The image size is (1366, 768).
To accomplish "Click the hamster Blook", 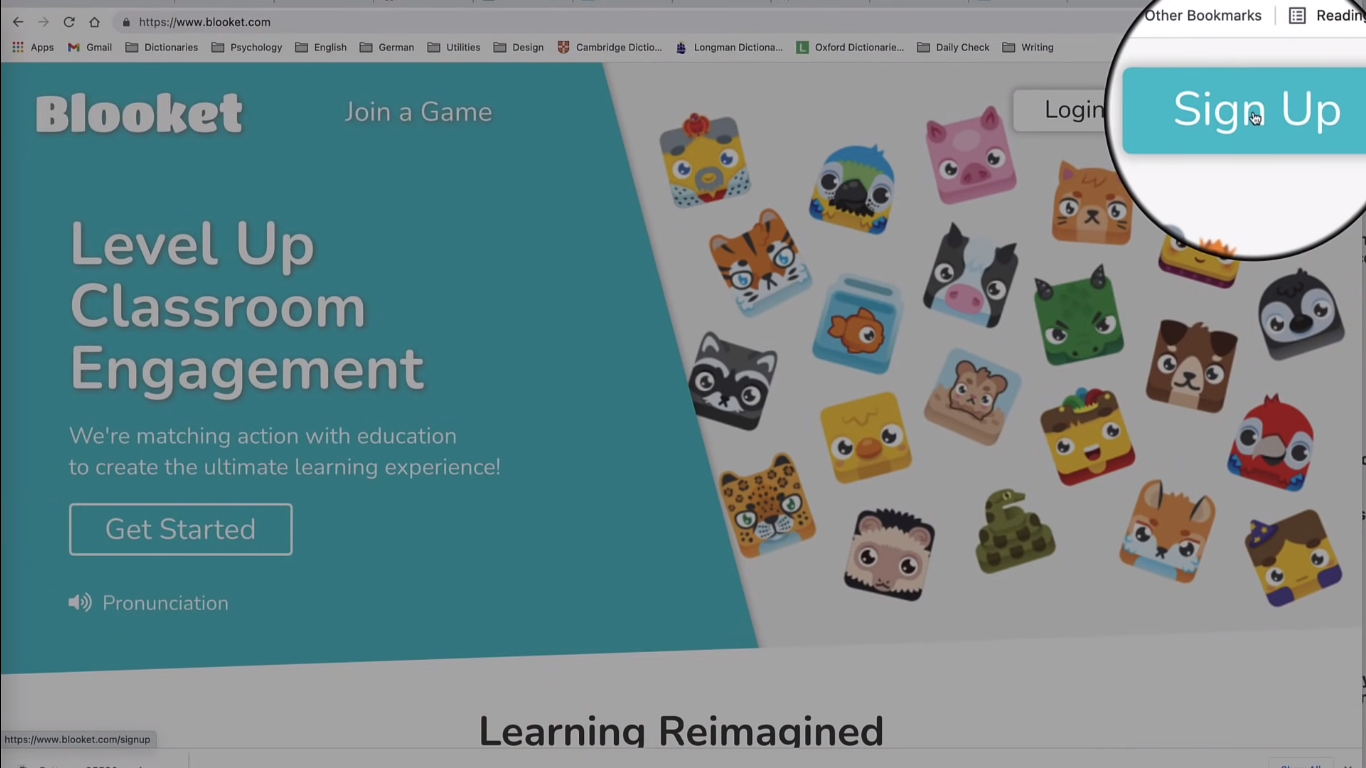I will click(972, 398).
